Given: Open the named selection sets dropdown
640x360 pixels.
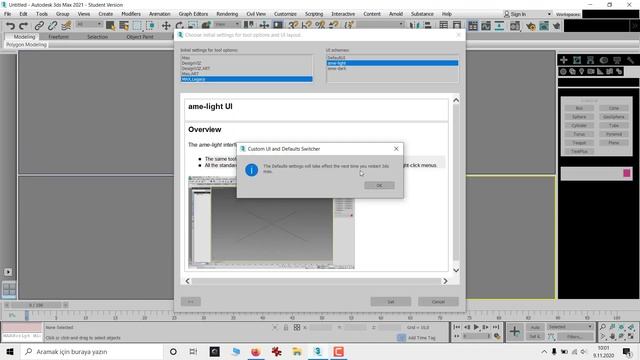Looking at the screenshot, I should click(380, 24).
